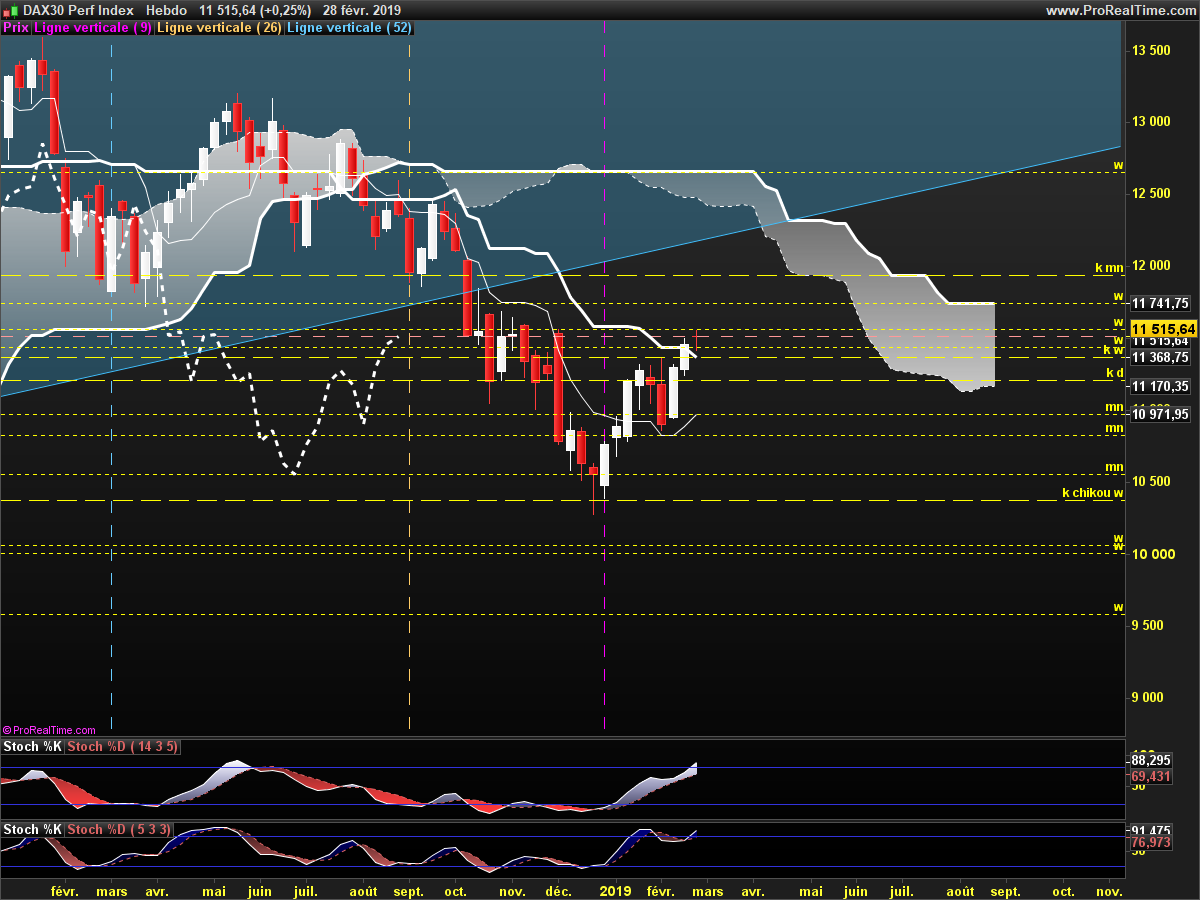Open the Stoch %D (5 3 3) label
Image resolution: width=1200 pixels, height=900 pixels.
tap(118, 829)
